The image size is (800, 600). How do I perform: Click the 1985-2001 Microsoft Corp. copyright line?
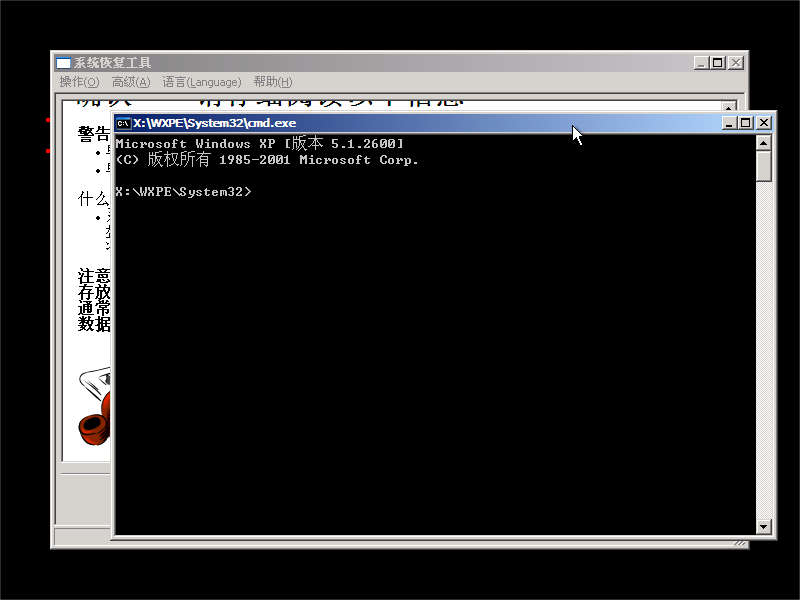[x=267, y=160]
